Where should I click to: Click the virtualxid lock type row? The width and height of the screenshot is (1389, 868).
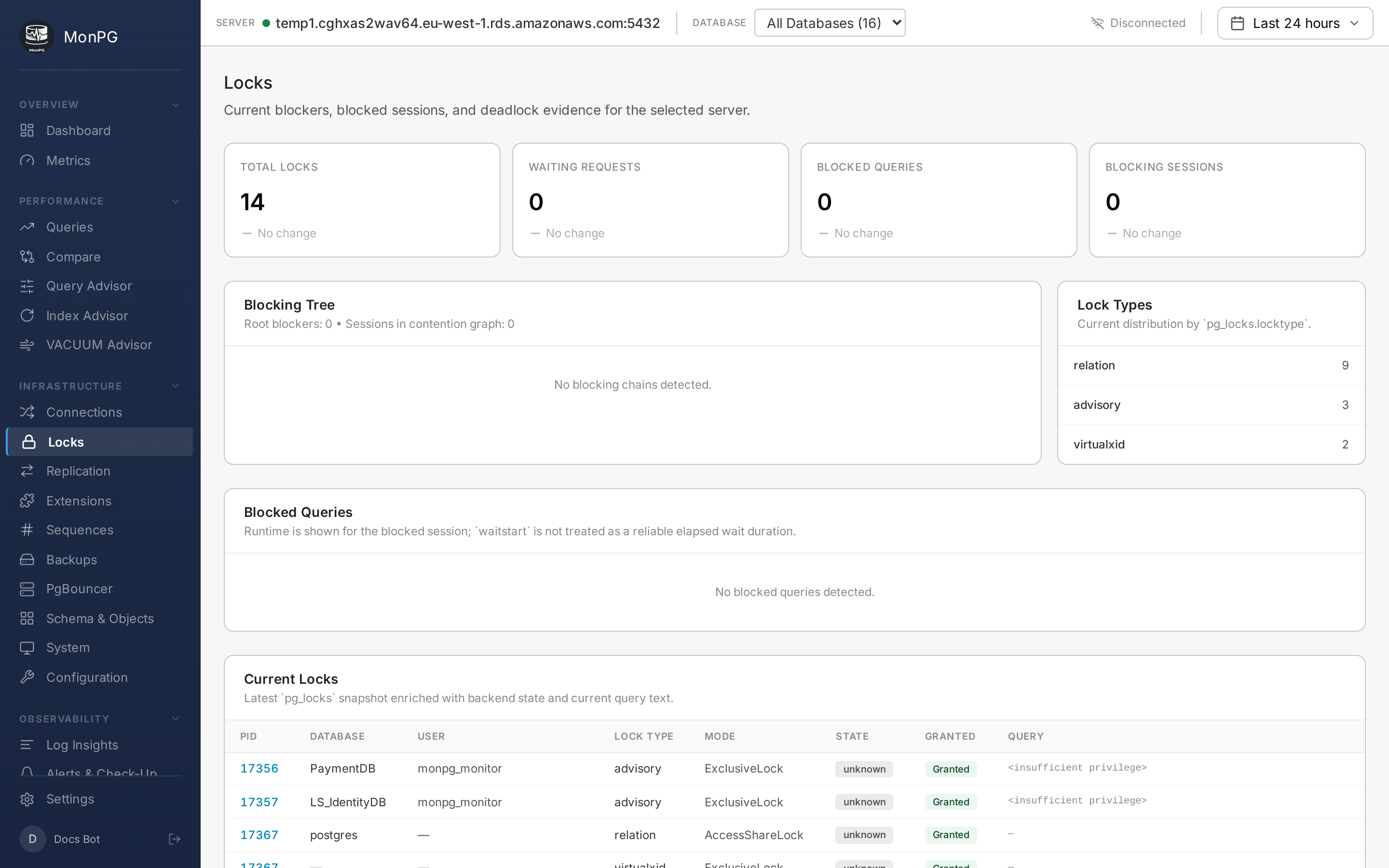[x=1211, y=444]
